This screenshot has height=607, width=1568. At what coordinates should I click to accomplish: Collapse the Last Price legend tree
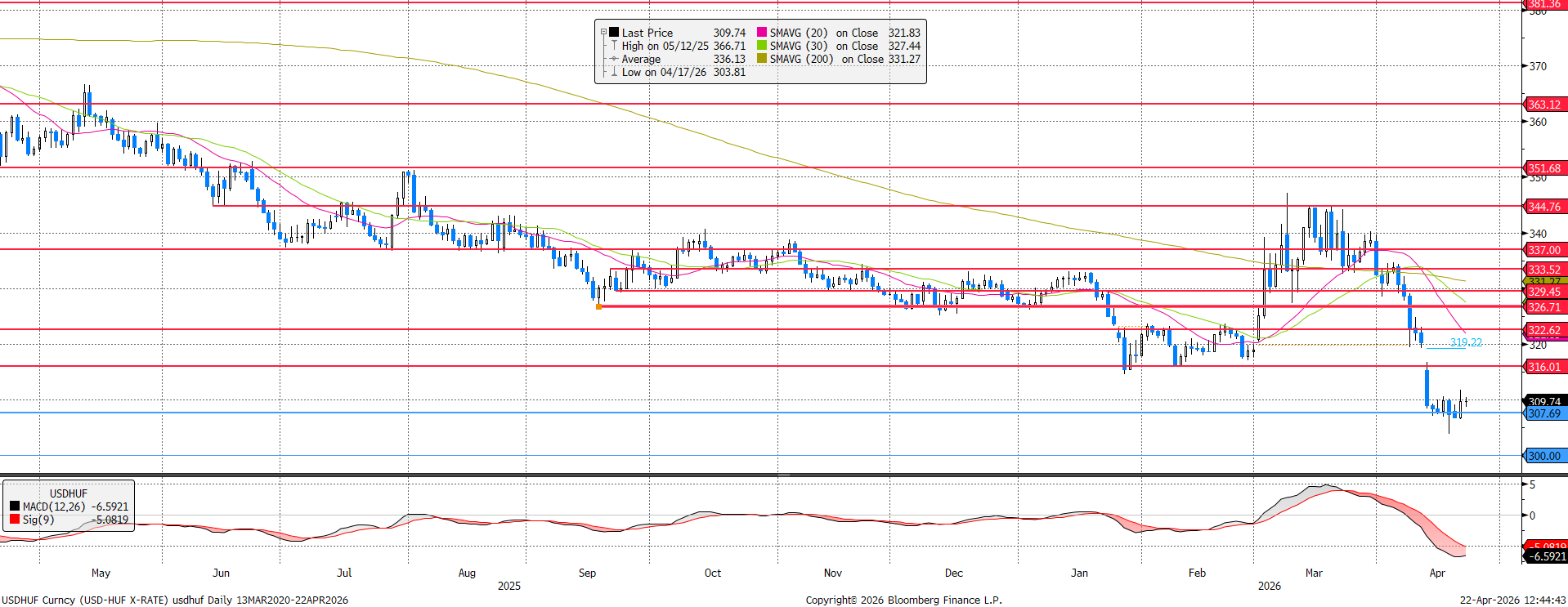pos(603,33)
